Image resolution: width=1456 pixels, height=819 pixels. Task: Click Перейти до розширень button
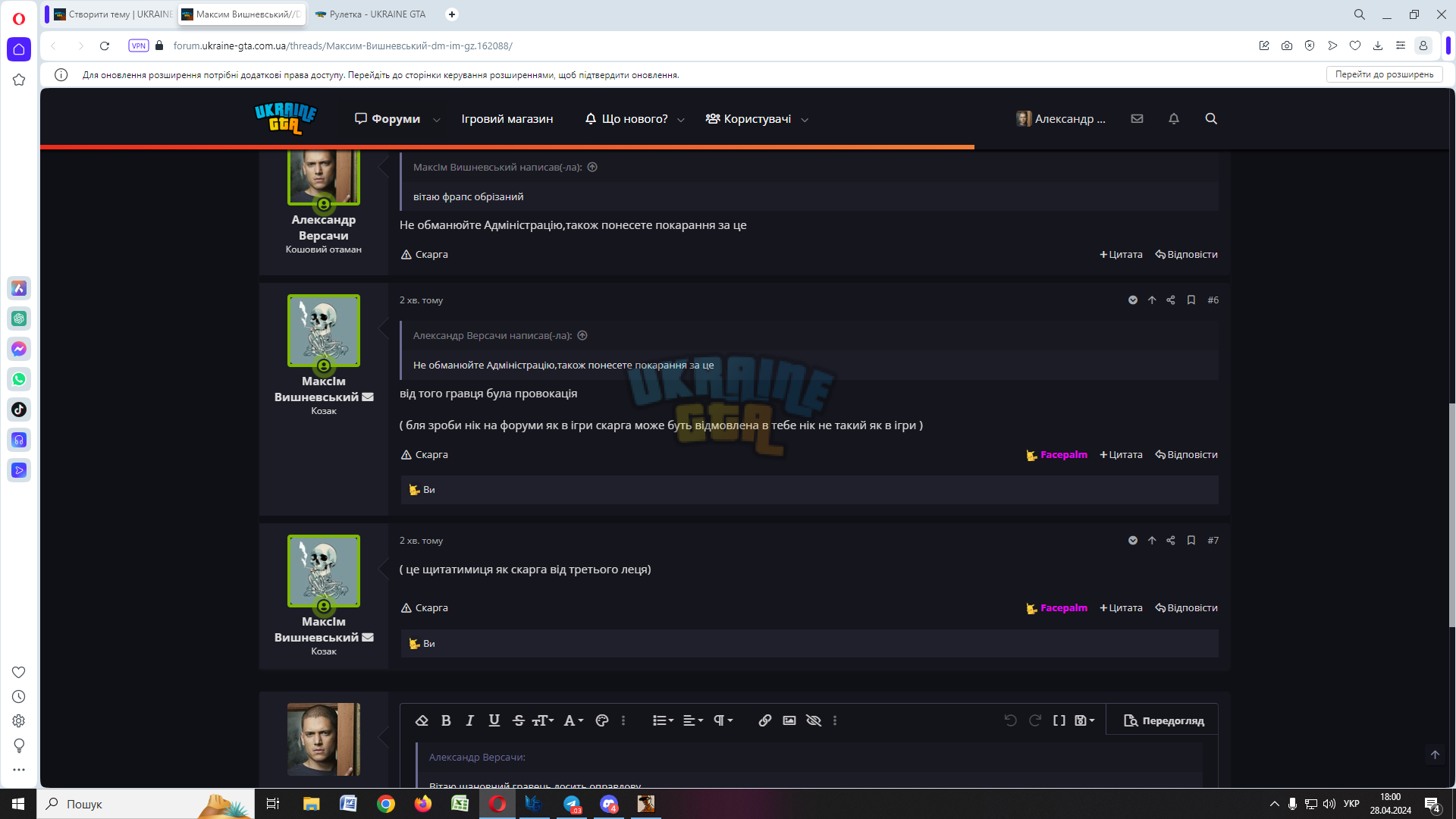pos(1384,74)
